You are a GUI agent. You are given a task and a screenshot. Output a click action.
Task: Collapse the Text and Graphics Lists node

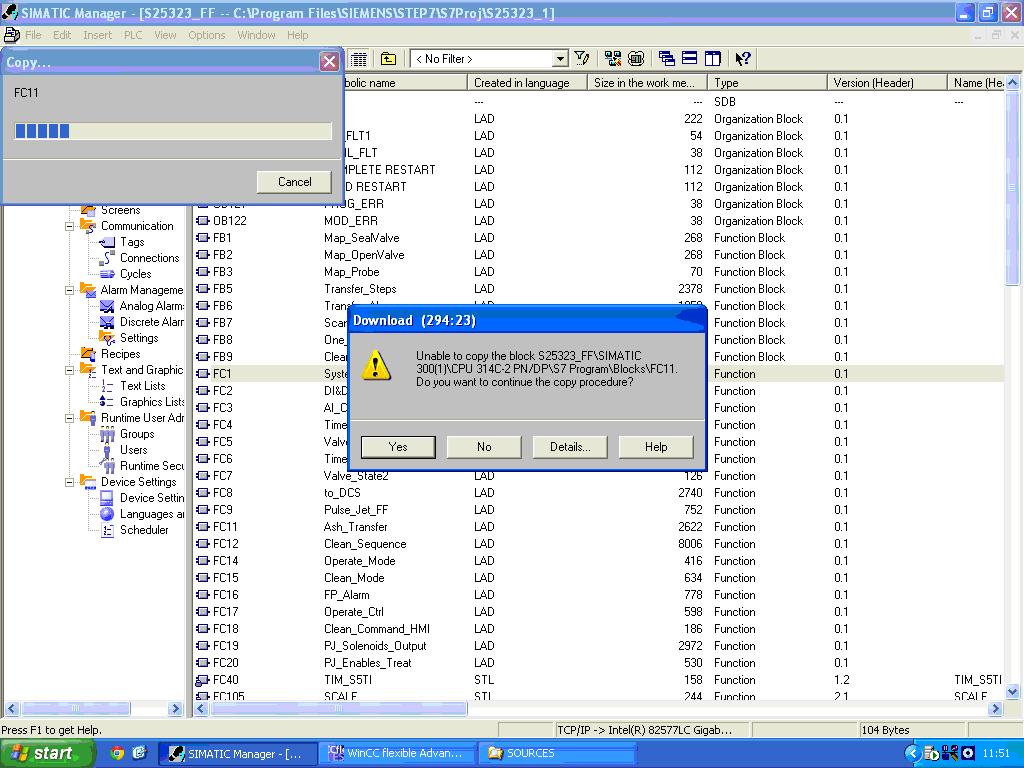point(70,370)
